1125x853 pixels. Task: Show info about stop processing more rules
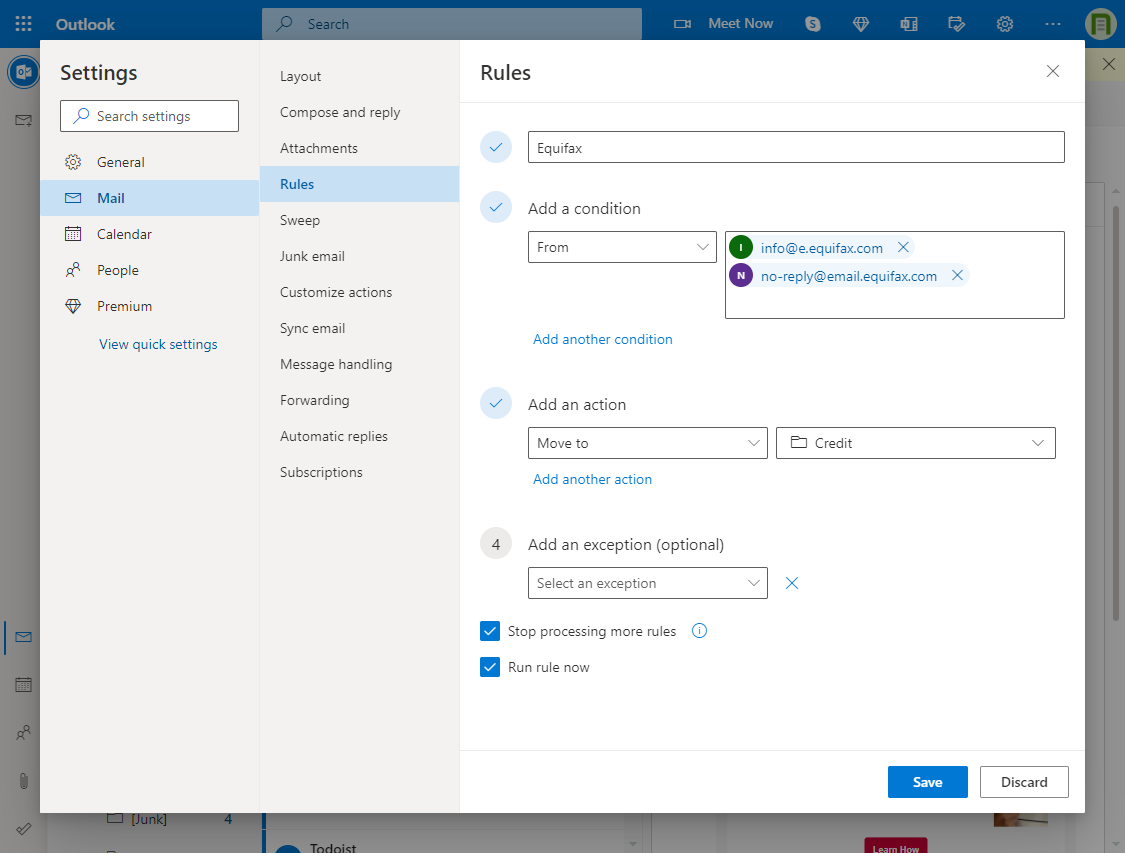pos(700,631)
